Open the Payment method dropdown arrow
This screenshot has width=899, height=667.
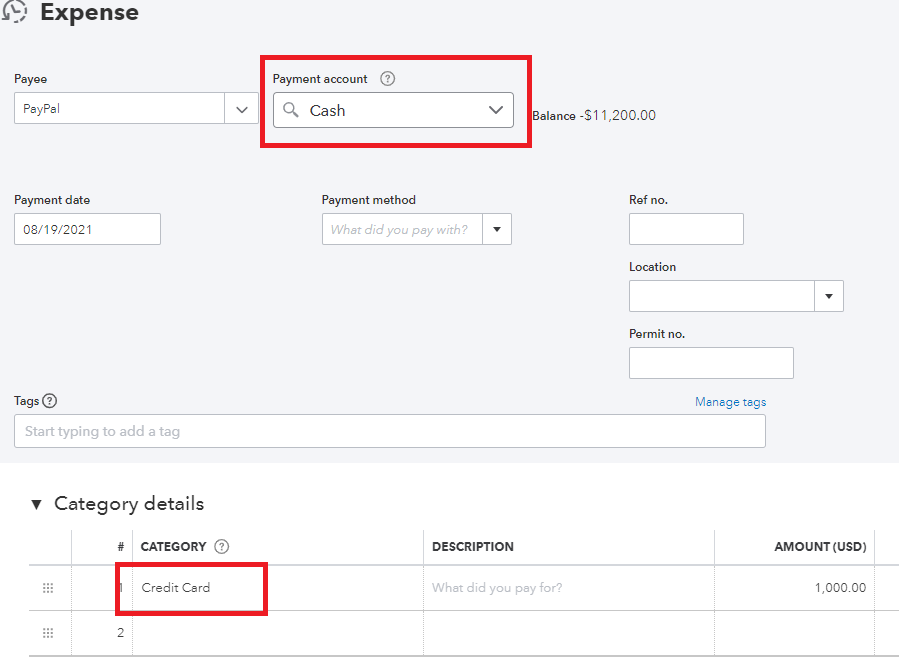click(x=497, y=230)
